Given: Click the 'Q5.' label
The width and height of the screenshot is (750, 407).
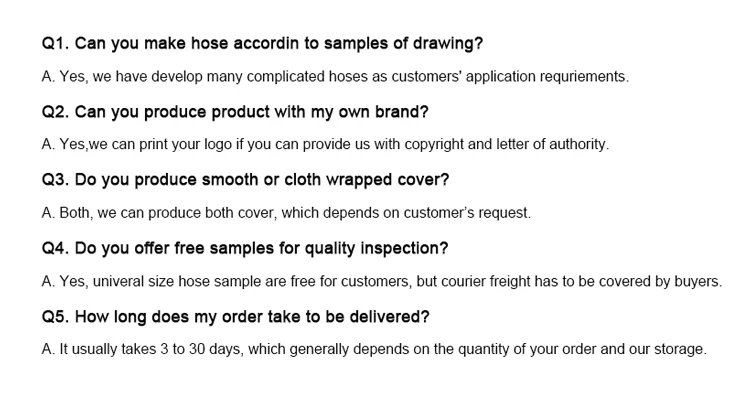Looking at the screenshot, I should pos(55,317).
